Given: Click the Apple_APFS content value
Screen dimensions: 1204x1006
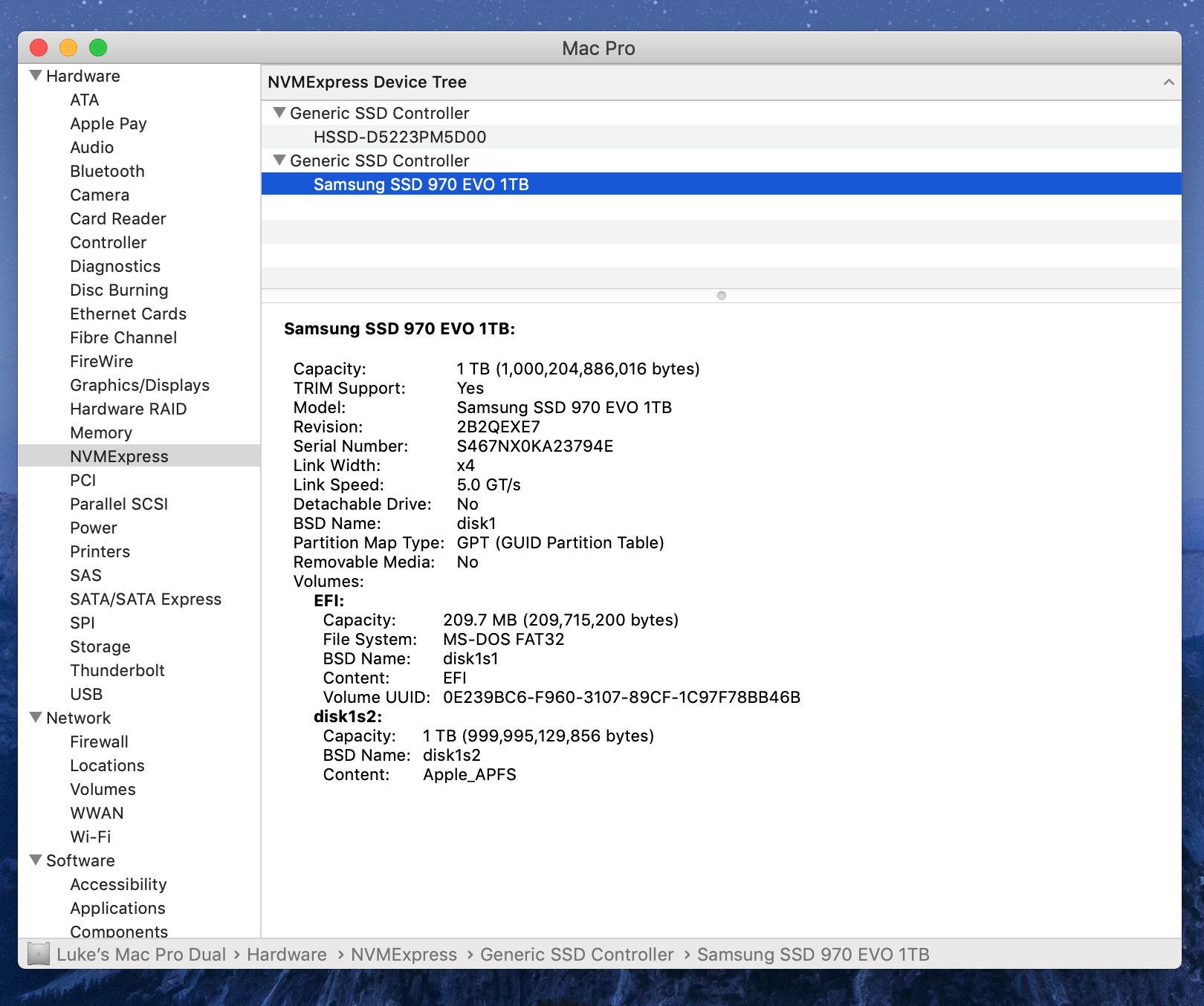Looking at the screenshot, I should coord(470,774).
